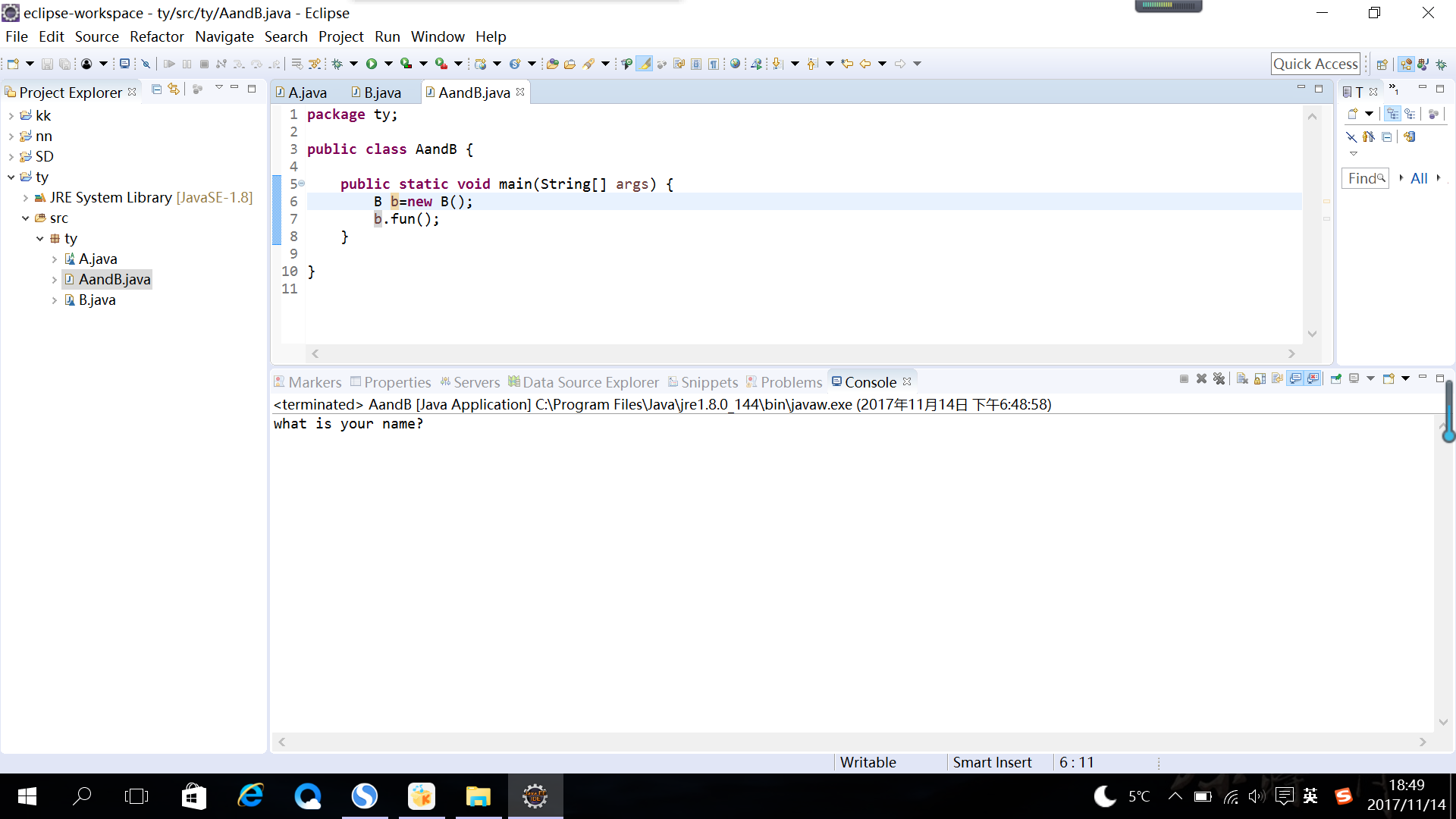Switch to the B.java editor tab
Viewport: 1456px width, 819px height.
[x=377, y=93]
